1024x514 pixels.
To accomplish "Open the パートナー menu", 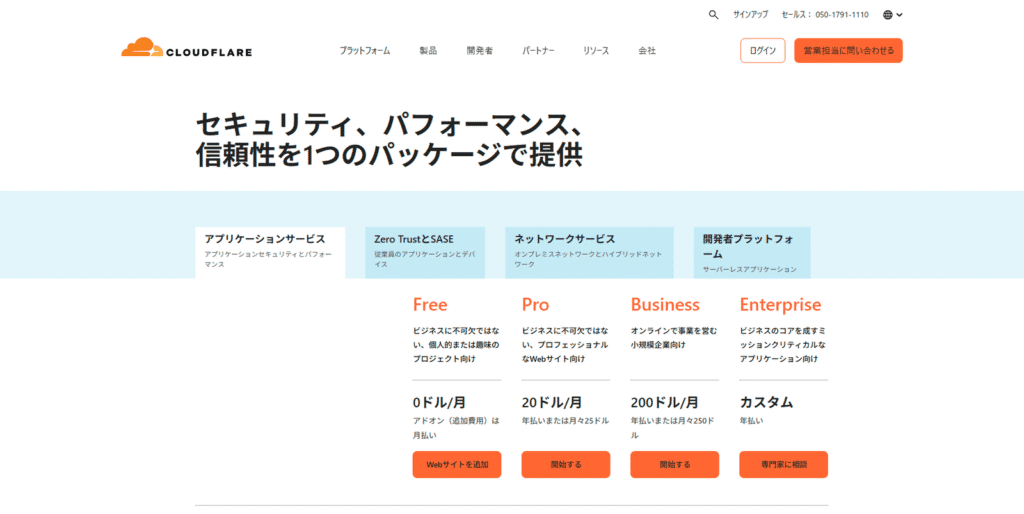I will click(x=538, y=50).
